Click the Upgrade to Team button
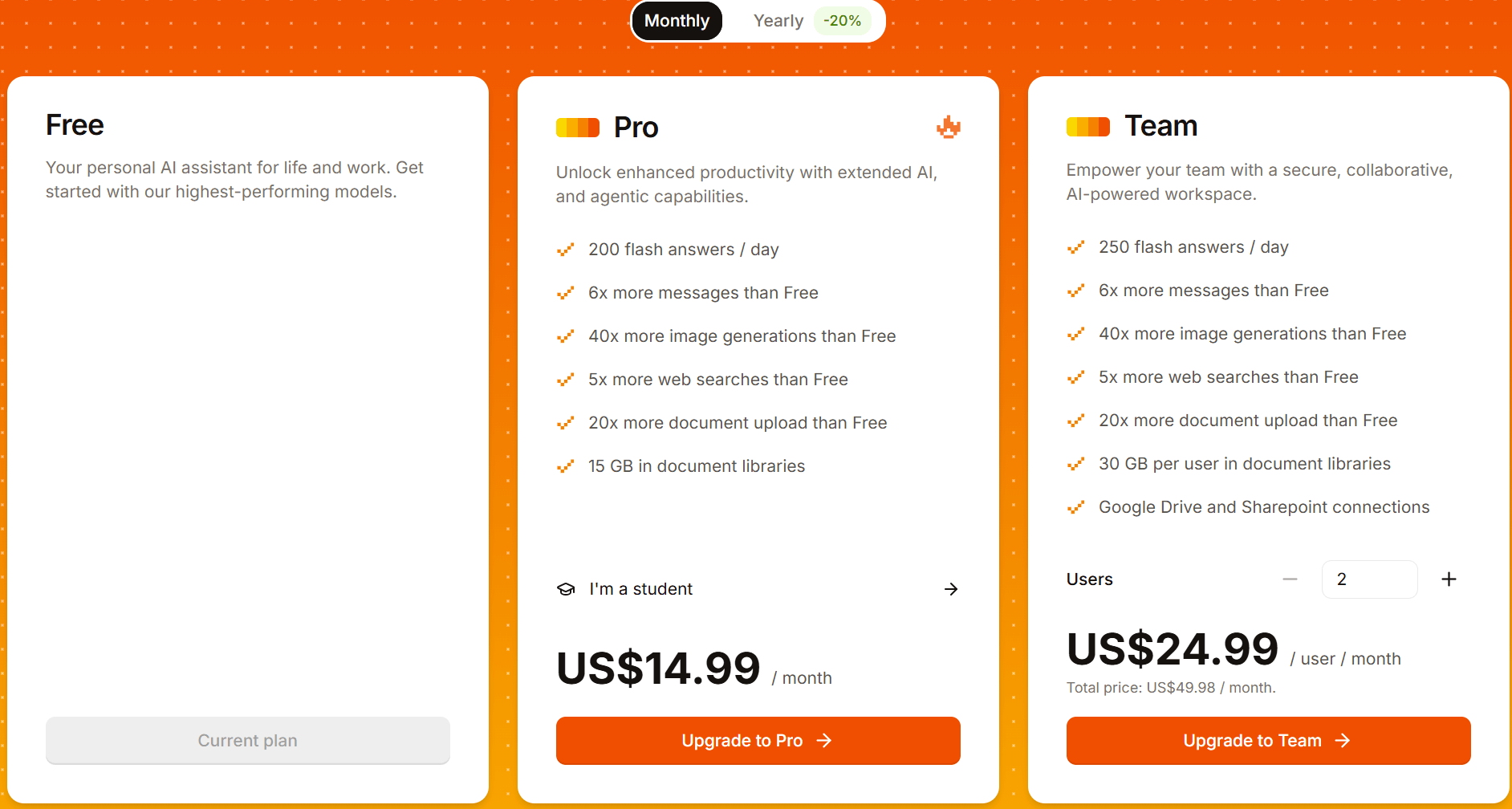This screenshot has height=809, width=1512. coord(1268,741)
